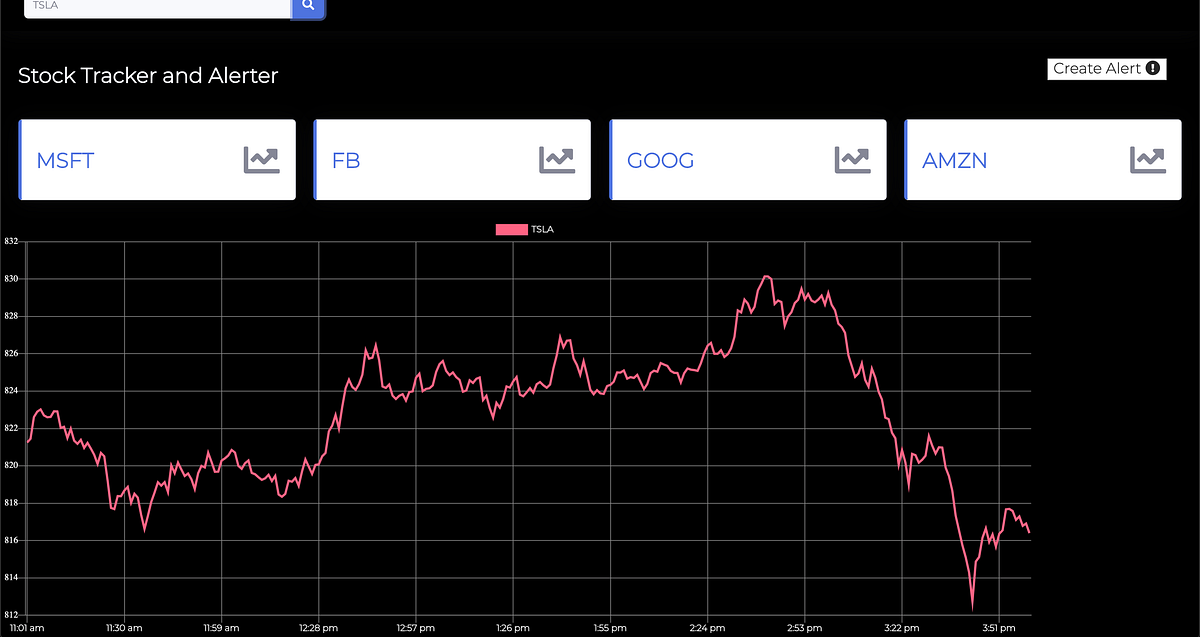Open the FB stock card

tap(452, 160)
